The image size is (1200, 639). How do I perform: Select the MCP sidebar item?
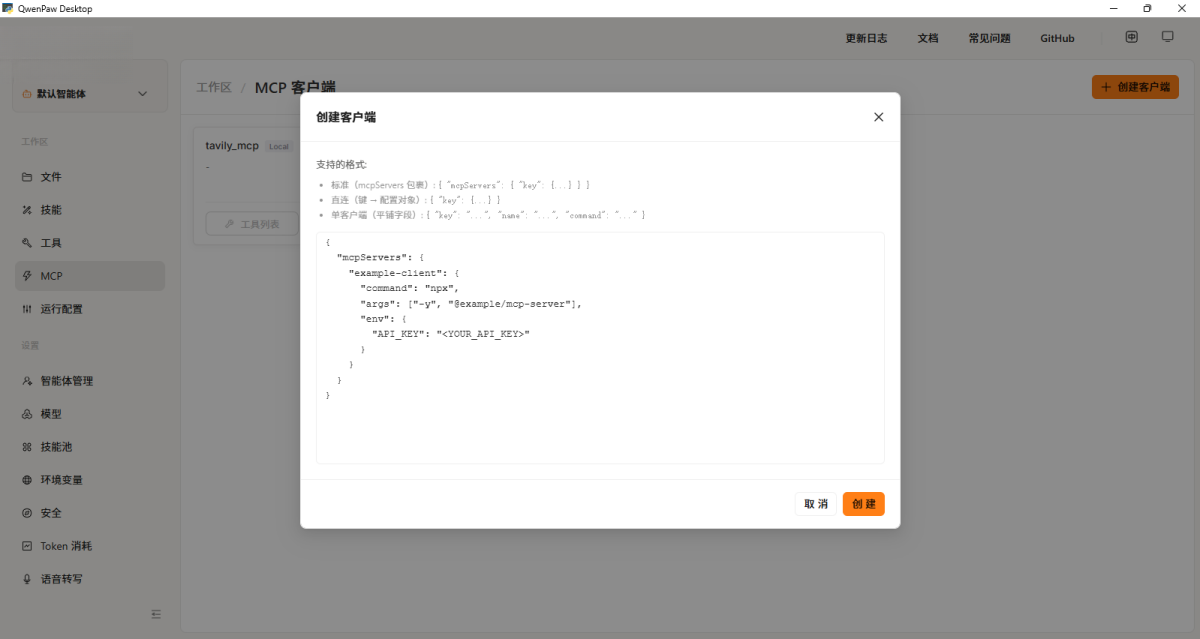(90, 276)
